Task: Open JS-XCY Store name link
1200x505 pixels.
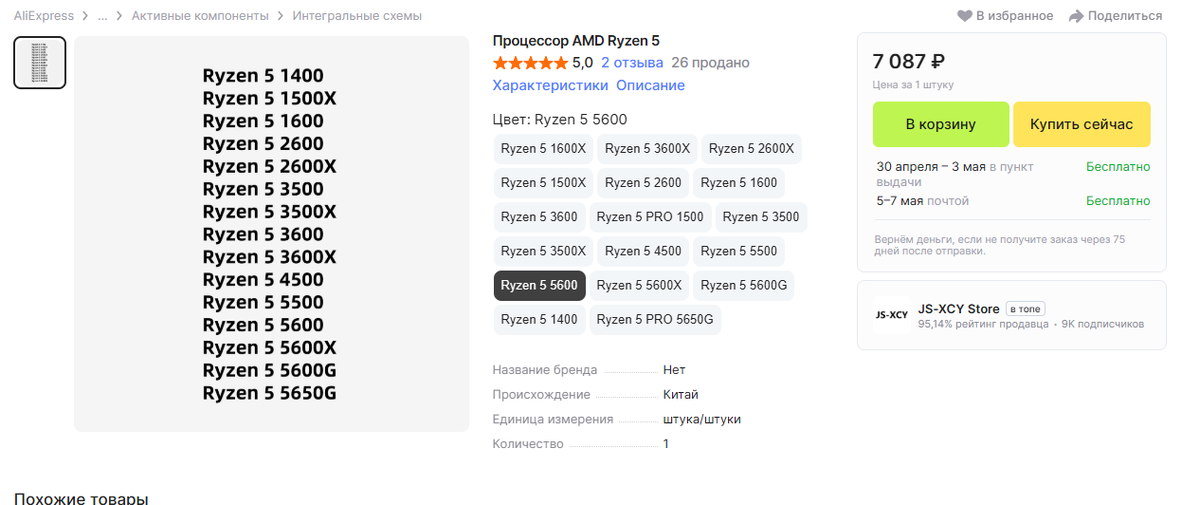Action: (x=958, y=309)
